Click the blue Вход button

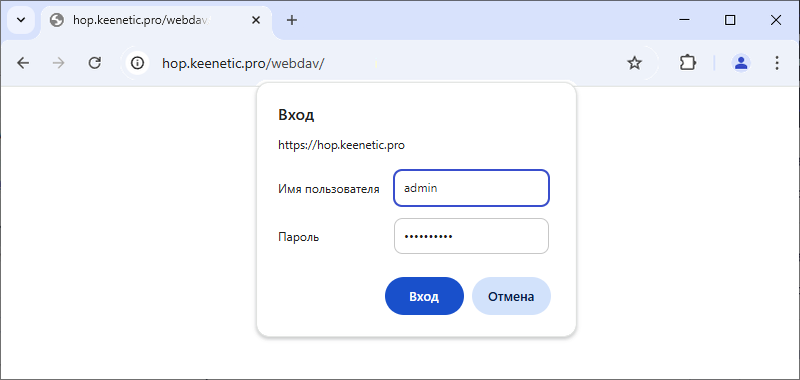(x=424, y=296)
